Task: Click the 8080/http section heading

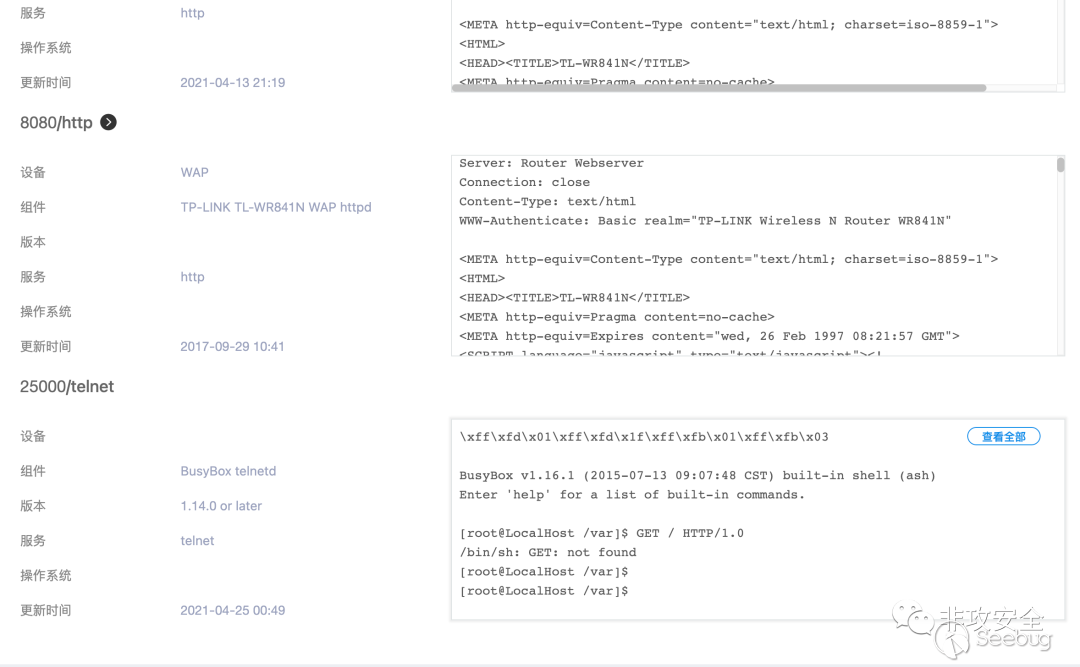Action: pos(56,123)
